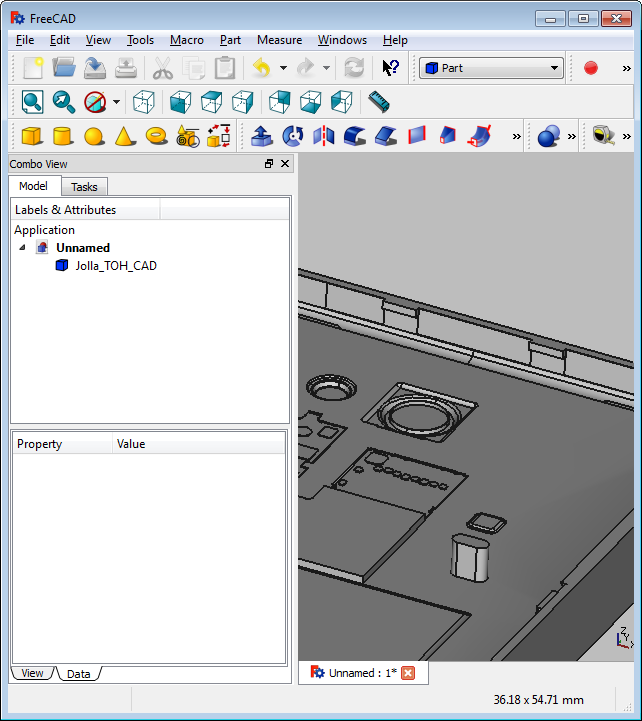
Task: Click Fit All magnifier icon
Action: click(33, 102)
